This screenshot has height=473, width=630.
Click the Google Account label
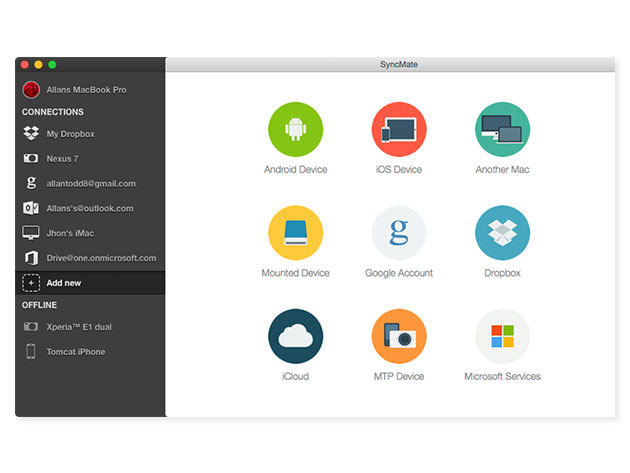(x=399, y=273)
